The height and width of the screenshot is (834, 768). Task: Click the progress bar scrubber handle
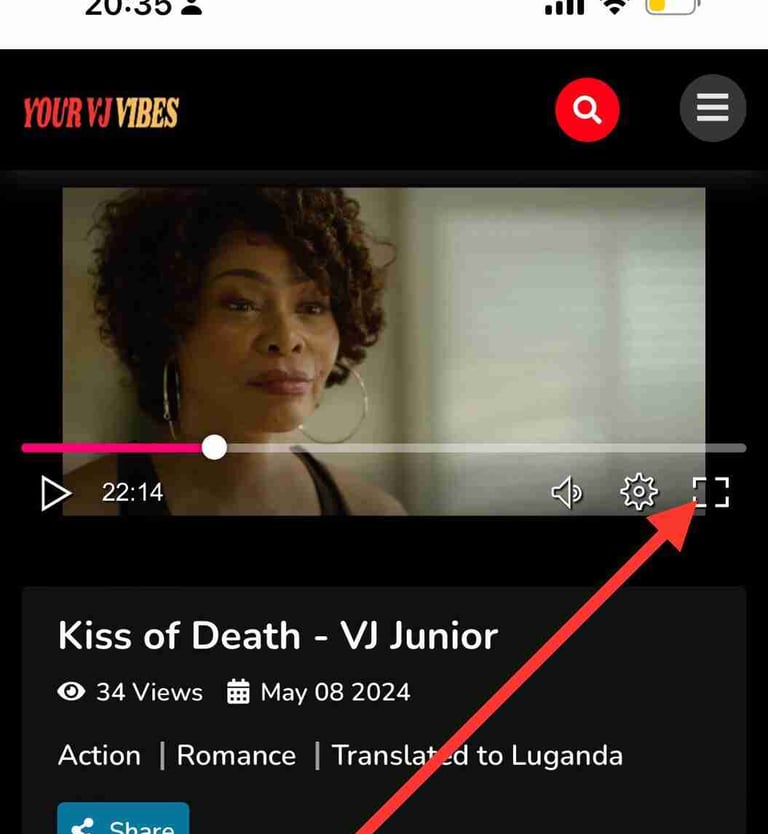click(x=214, y=447)
